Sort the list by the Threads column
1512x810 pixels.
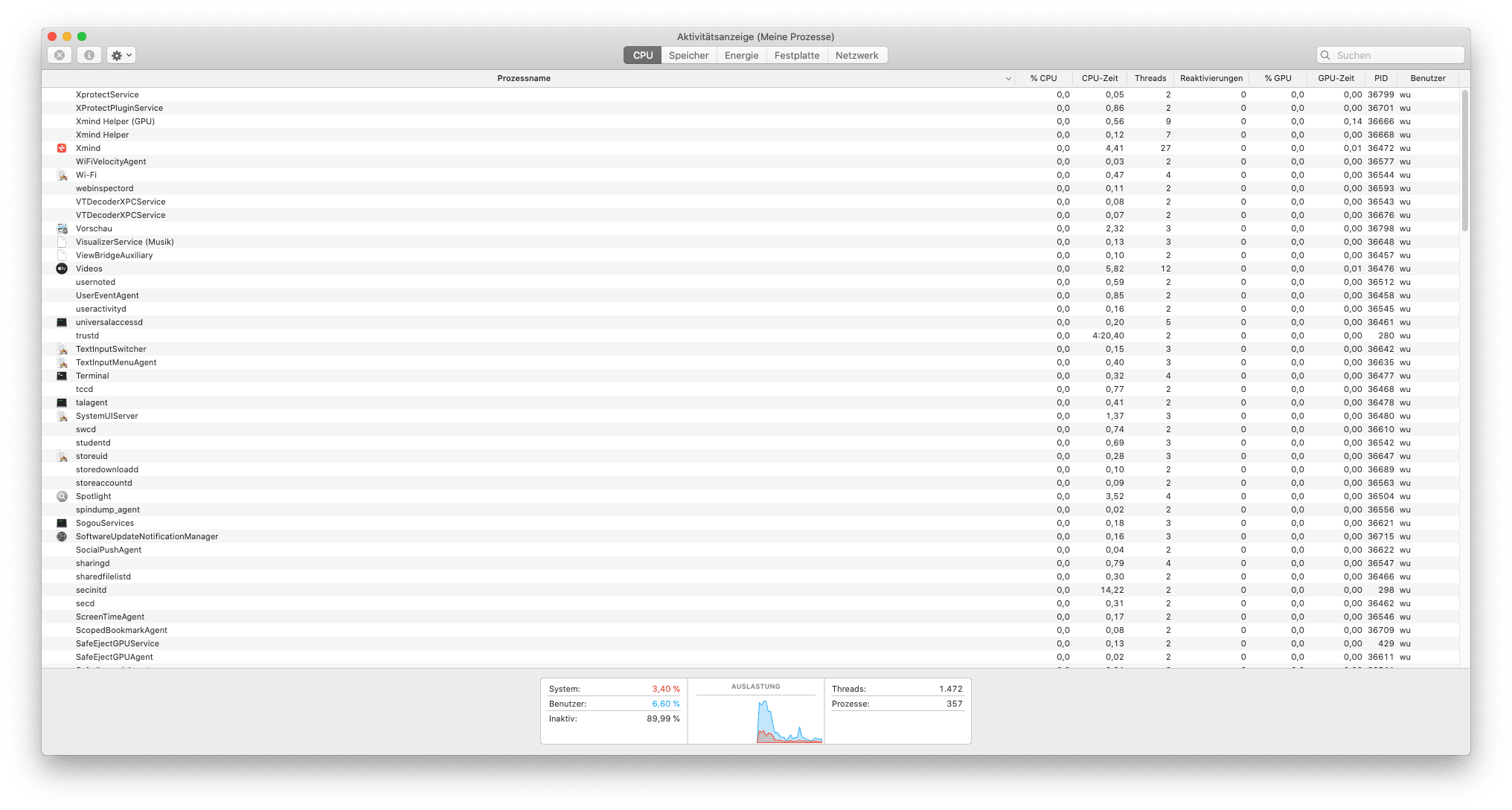pyautogui.click(x=1150, y=78)
